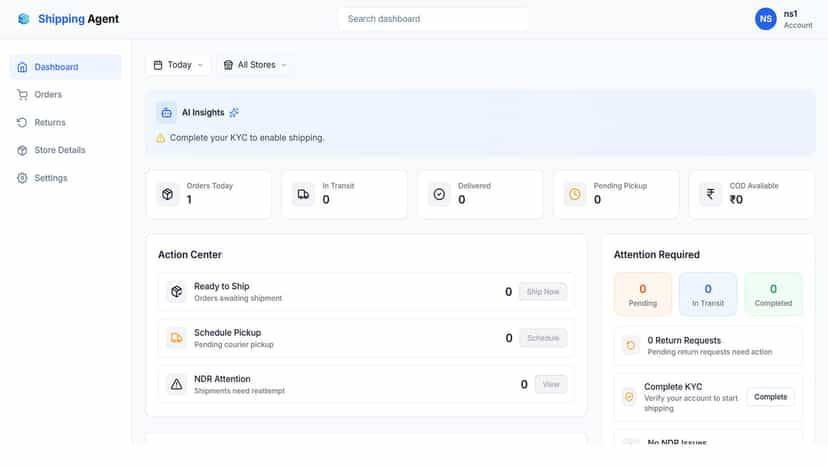Click the NDR Attention View button
The width and height of the screenshot is (828, 466).
click(551, 385)
